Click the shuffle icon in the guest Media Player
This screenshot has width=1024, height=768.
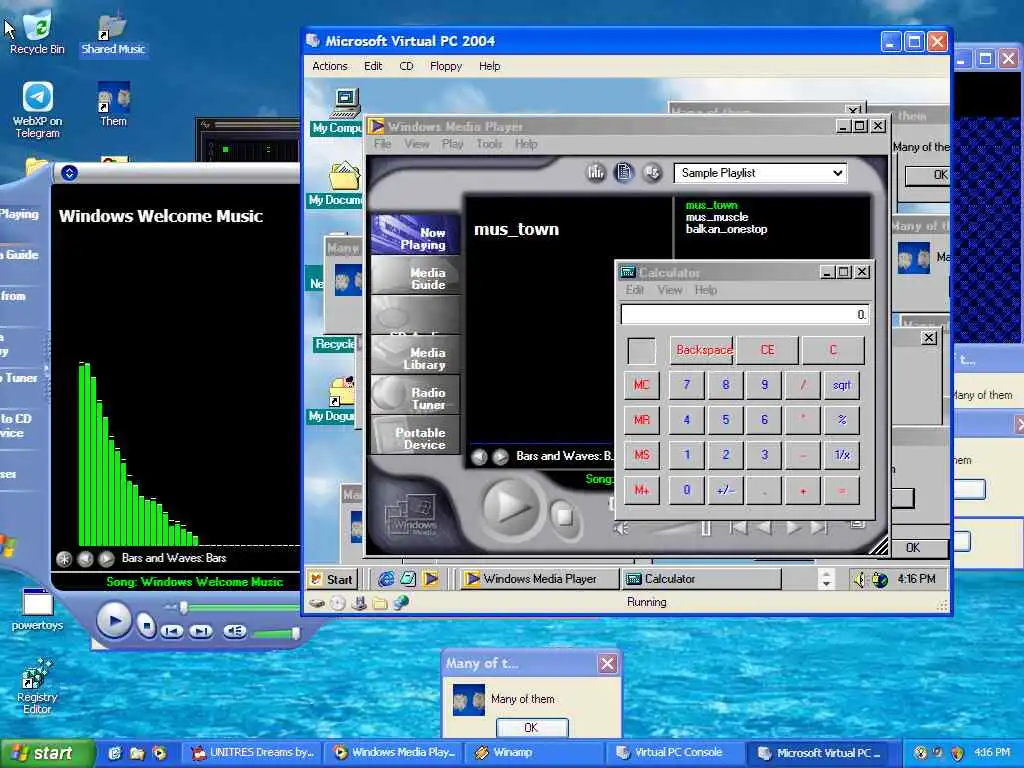(x=652, y=172)
